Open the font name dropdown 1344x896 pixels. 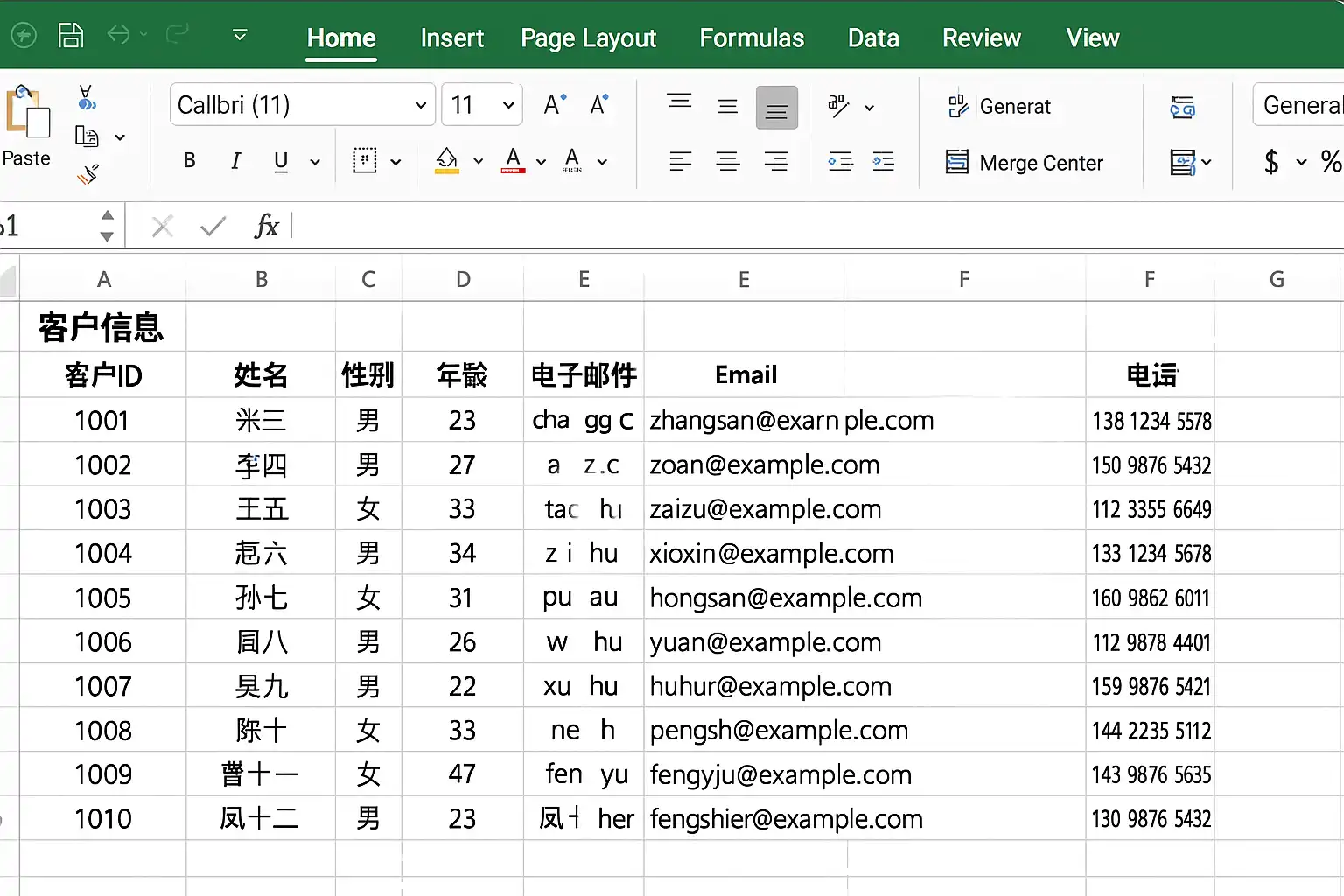click(x=421, y=105)
